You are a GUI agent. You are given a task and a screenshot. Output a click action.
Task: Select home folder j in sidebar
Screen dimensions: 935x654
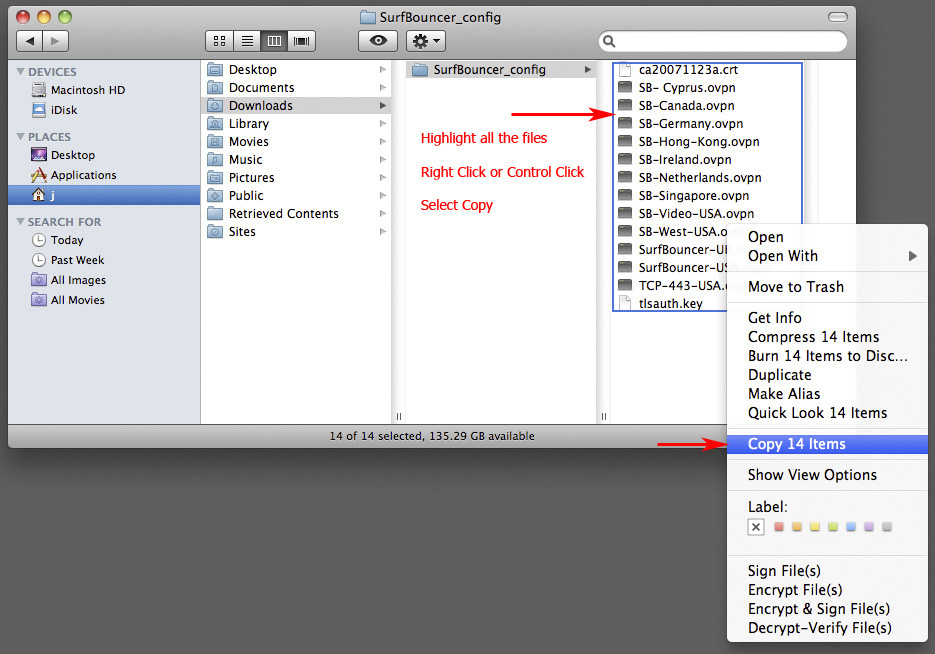(x=104, y=195)
